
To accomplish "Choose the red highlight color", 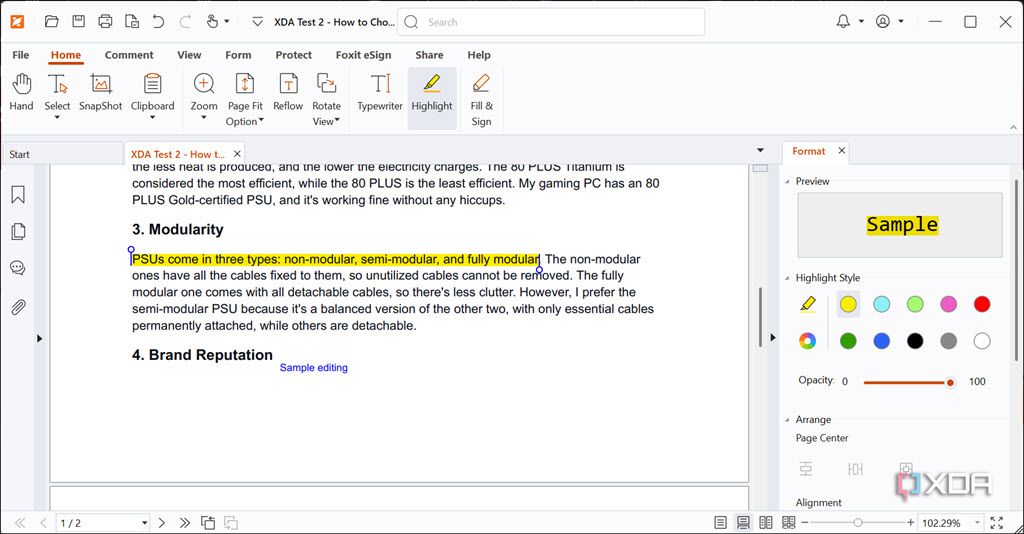I will [982, 304].
